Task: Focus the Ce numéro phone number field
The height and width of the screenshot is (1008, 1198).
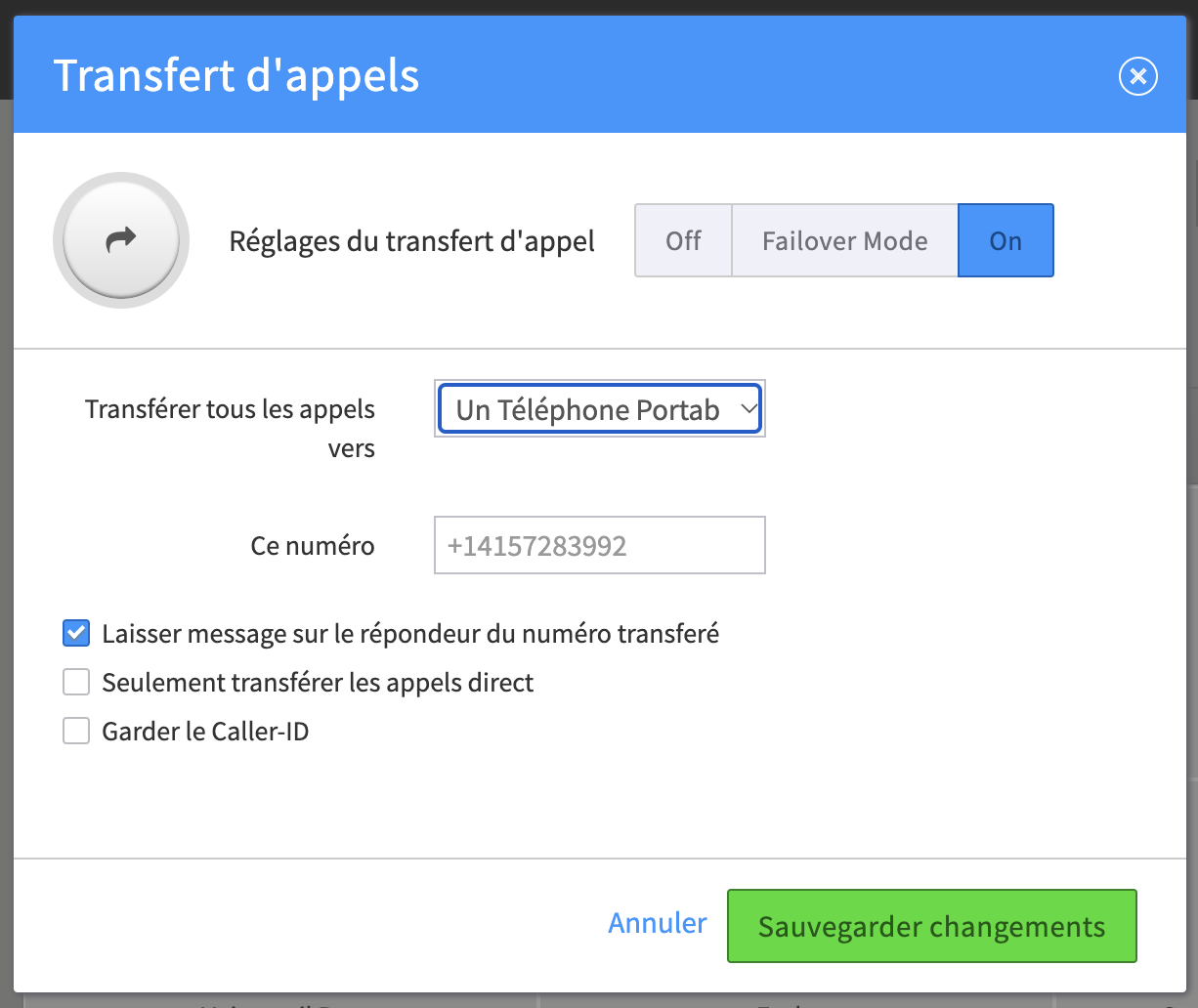Action: pyautogui.click(x=600, y=545)
